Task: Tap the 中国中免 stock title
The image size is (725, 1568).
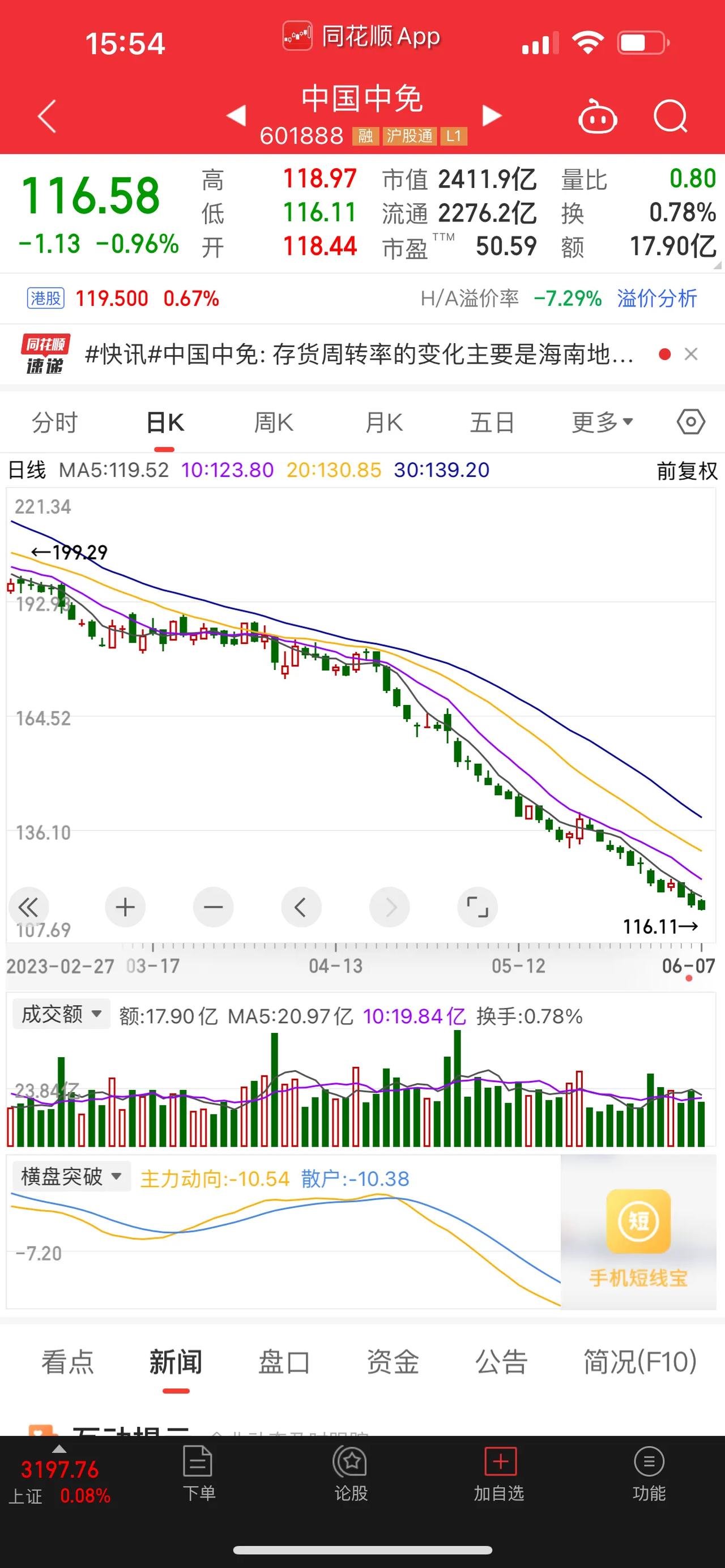Action: coord(362,99)
